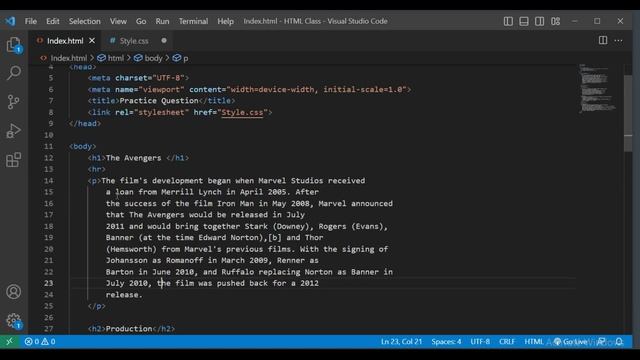Screen dimensions: 640x360
Task: Click the closing </p> tag
Action: (97, 306)
